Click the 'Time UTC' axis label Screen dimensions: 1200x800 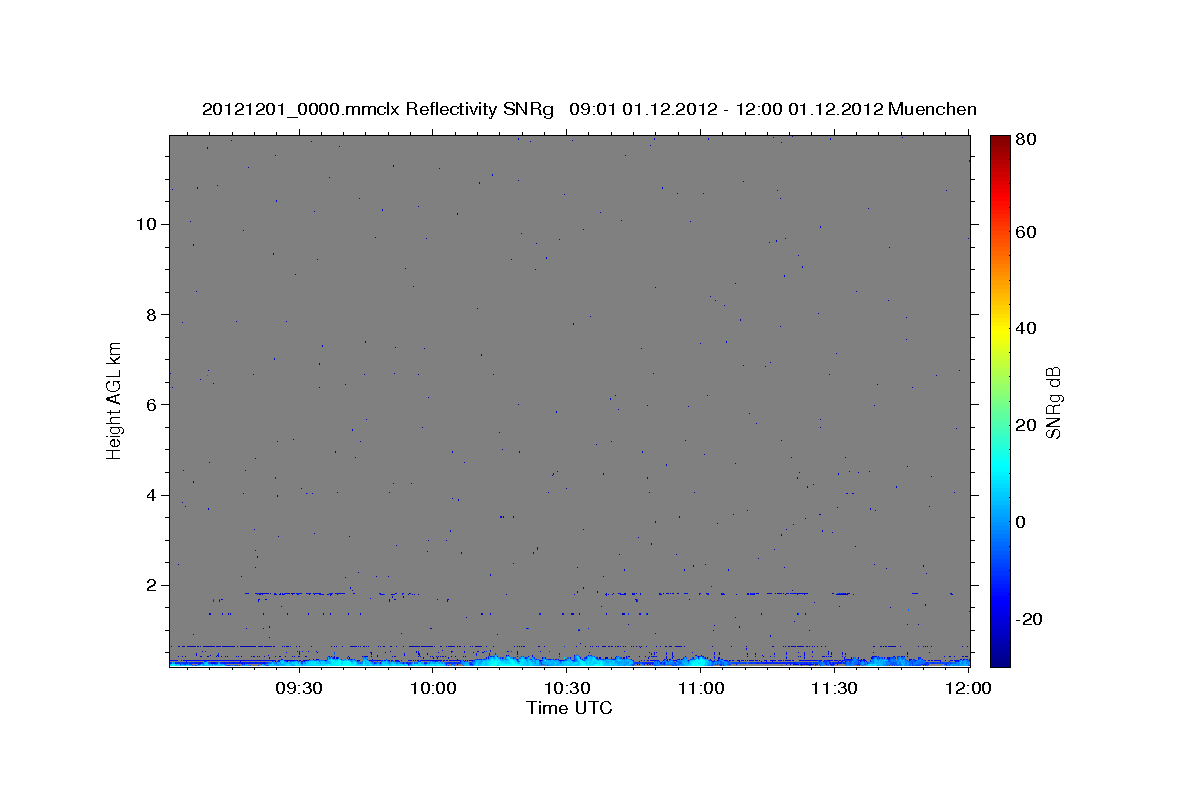point(569,709)
